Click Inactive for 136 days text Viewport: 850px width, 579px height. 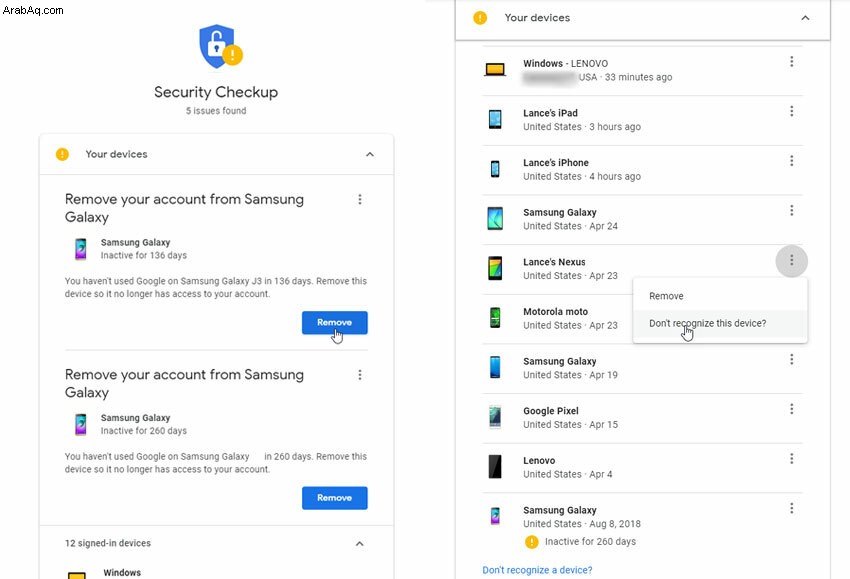pos(144,255)
